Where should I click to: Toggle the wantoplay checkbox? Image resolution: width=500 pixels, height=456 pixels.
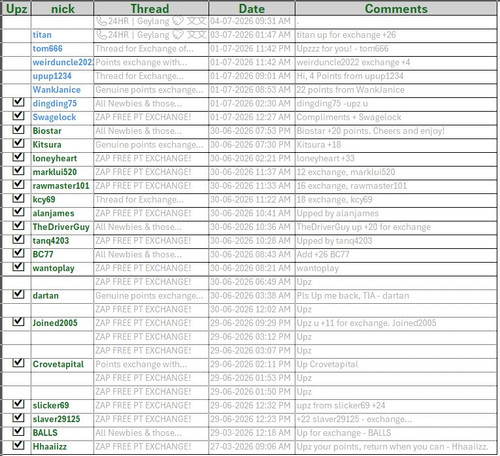pos(18,267)
